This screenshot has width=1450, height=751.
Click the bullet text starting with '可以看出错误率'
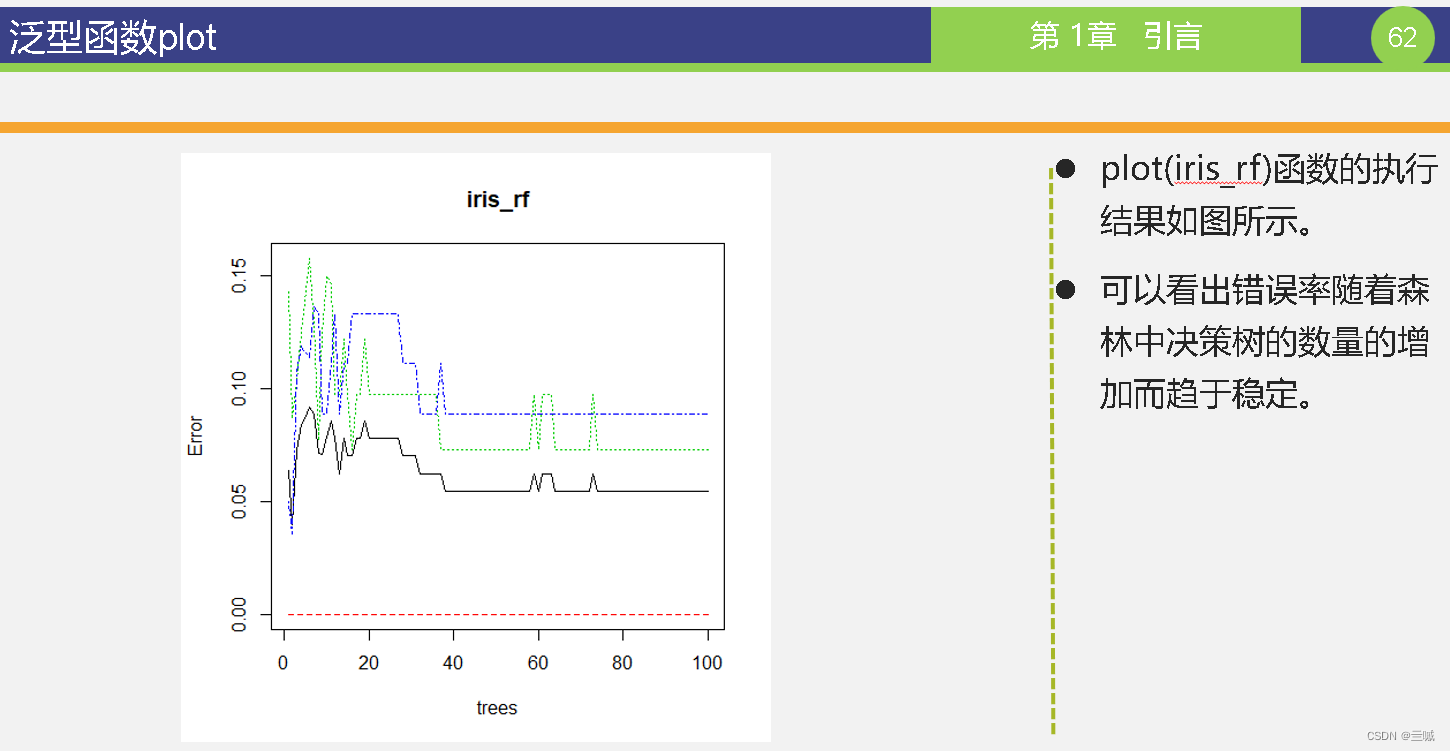click(1265, 342)
